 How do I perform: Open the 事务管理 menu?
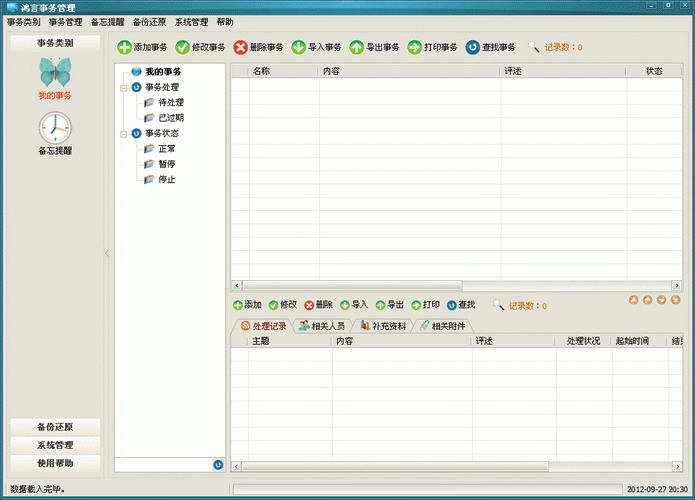coord(66,22)
